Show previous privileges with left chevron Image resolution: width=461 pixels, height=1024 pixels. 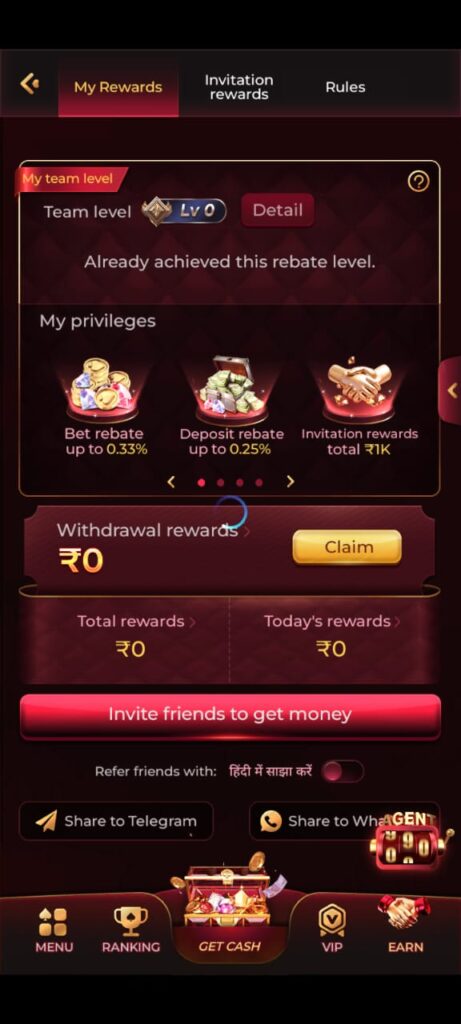click(171, 481)
